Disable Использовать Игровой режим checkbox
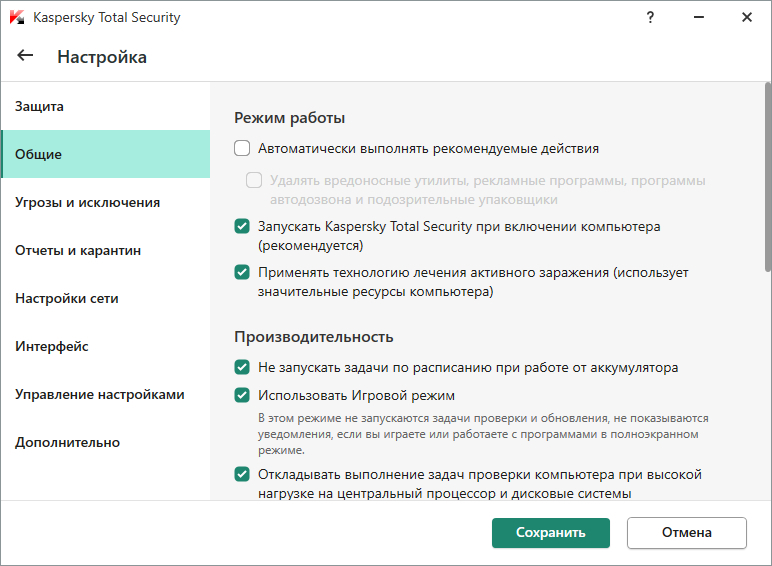This screenshot has width=772, height=566. [242, 395]
